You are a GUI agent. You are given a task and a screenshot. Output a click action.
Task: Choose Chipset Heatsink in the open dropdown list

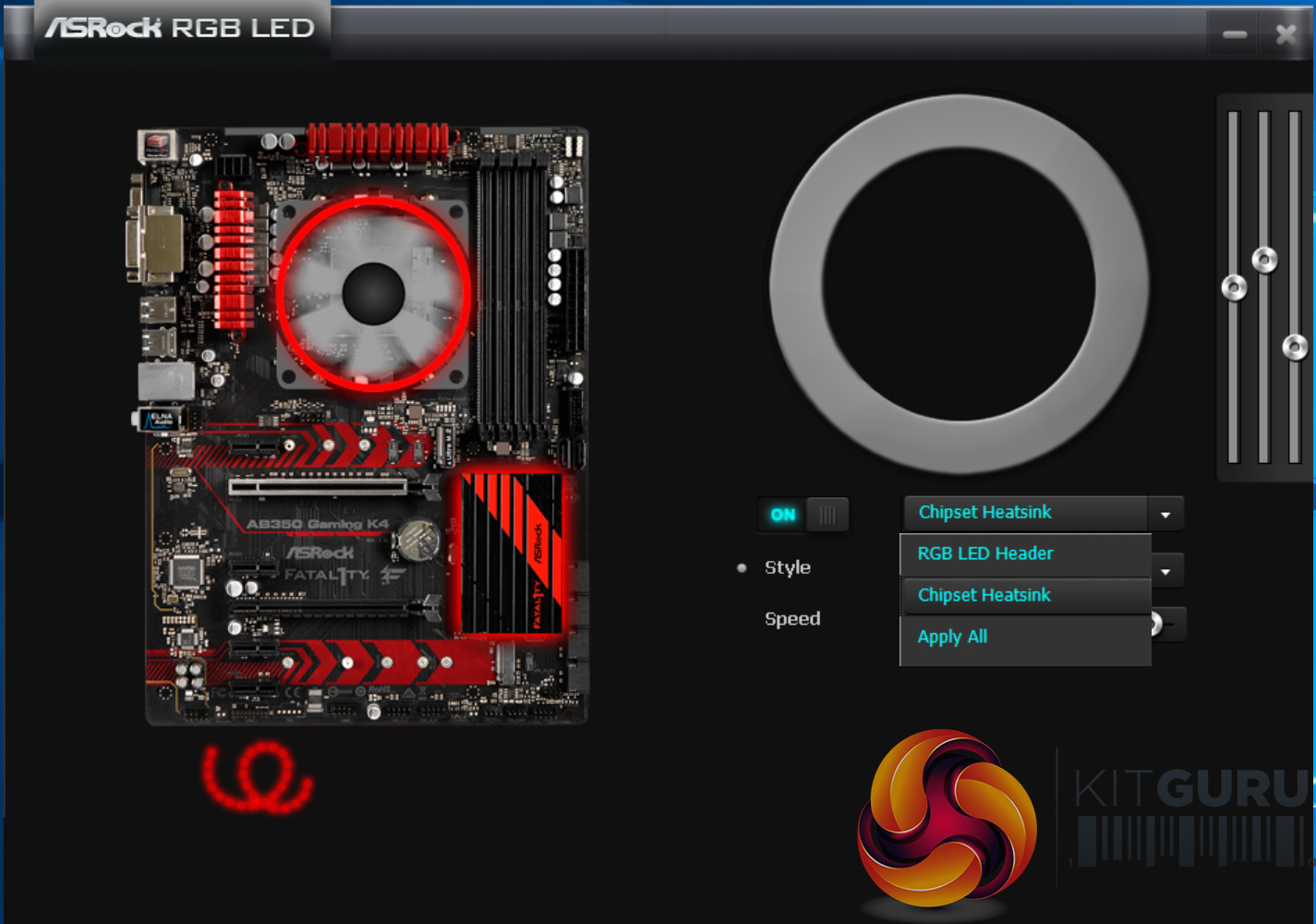pos(1025,595)
